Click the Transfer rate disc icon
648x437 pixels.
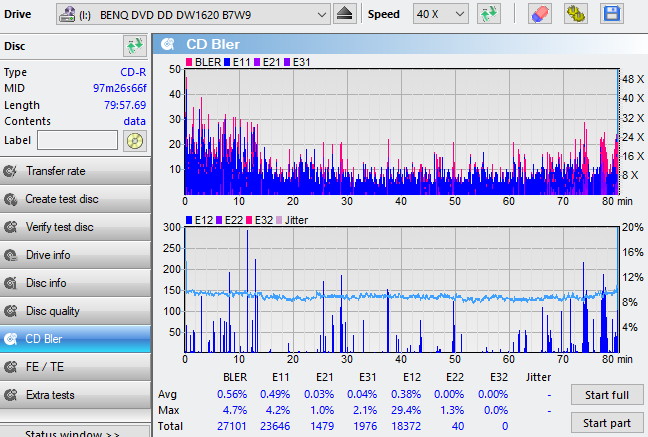(10, 171)
